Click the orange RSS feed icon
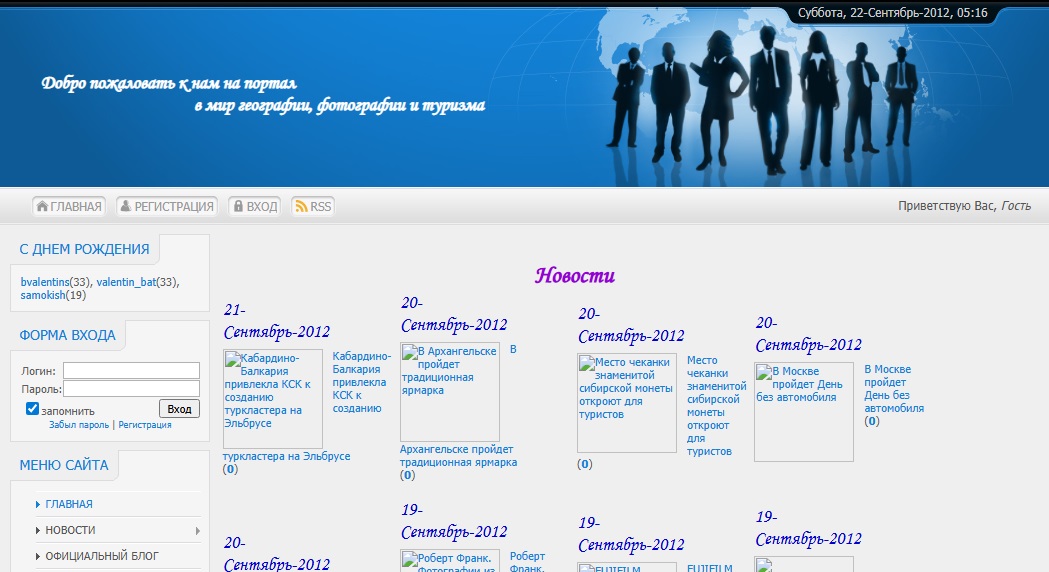 300,206
